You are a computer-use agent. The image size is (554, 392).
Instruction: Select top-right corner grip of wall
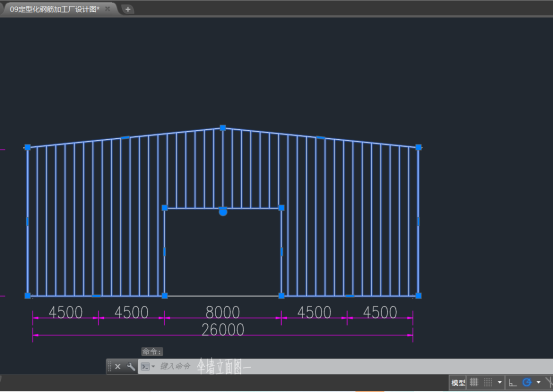418,147
